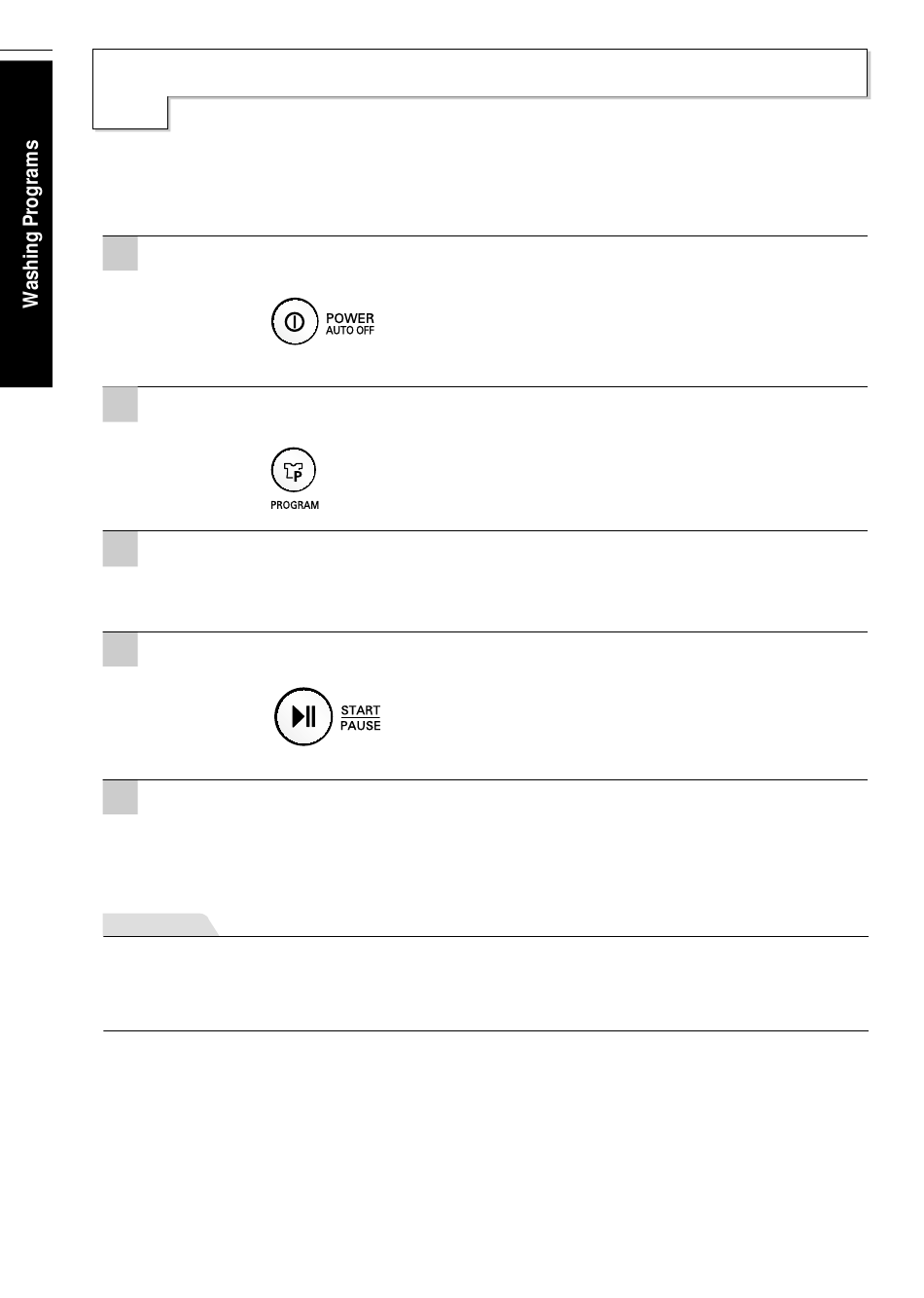Click the gray step box between Program and Start/Pause sections
924x1298 pixels.
pyautogui.click(x=121, y=549)
